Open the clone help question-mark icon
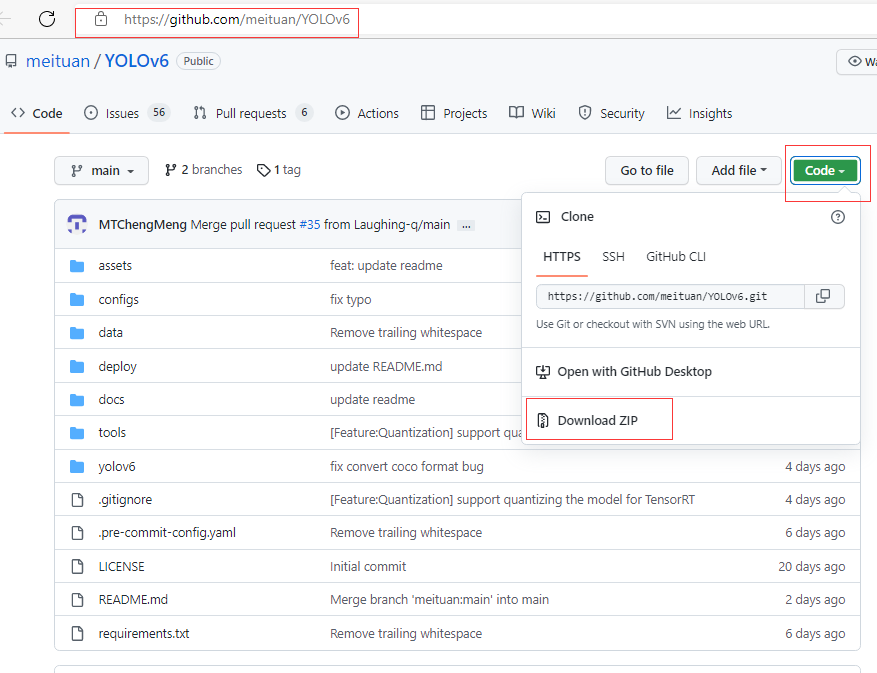The width and height of the screenshot is (877, 673). tap(837, 217)
